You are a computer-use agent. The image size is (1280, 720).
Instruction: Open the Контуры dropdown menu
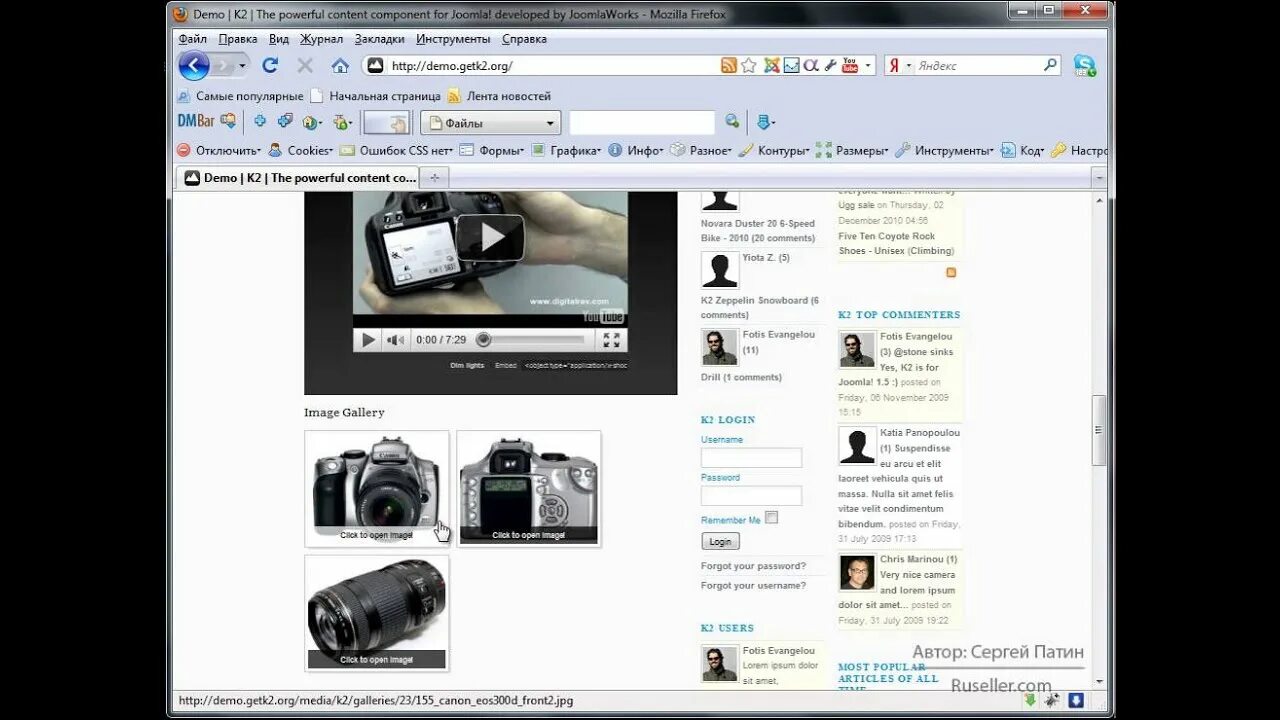[x=774, y=150]
